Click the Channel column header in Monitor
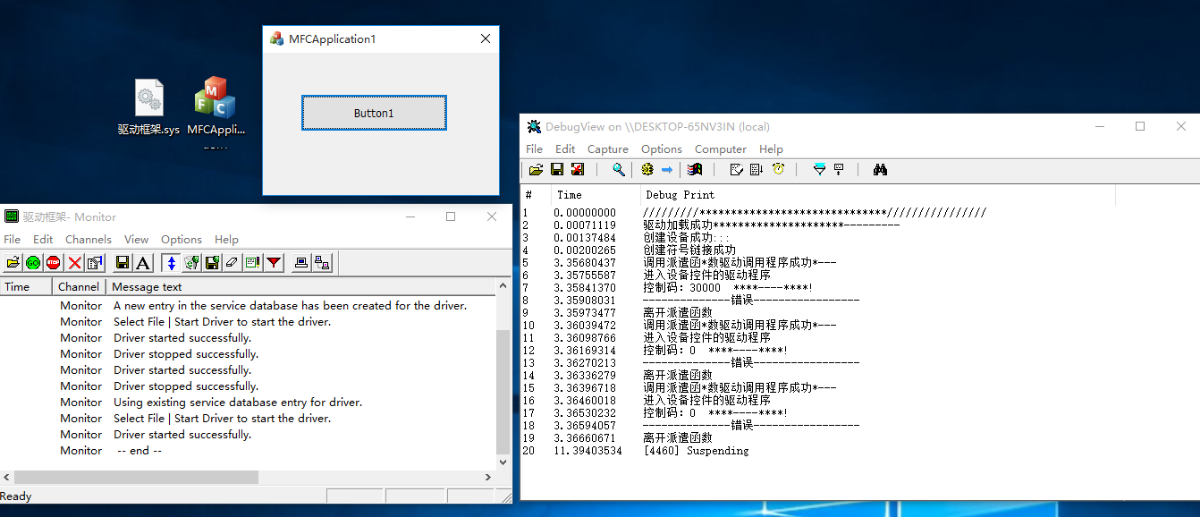Viewport: 1200px width, 517px height. (x=79, y=287)
